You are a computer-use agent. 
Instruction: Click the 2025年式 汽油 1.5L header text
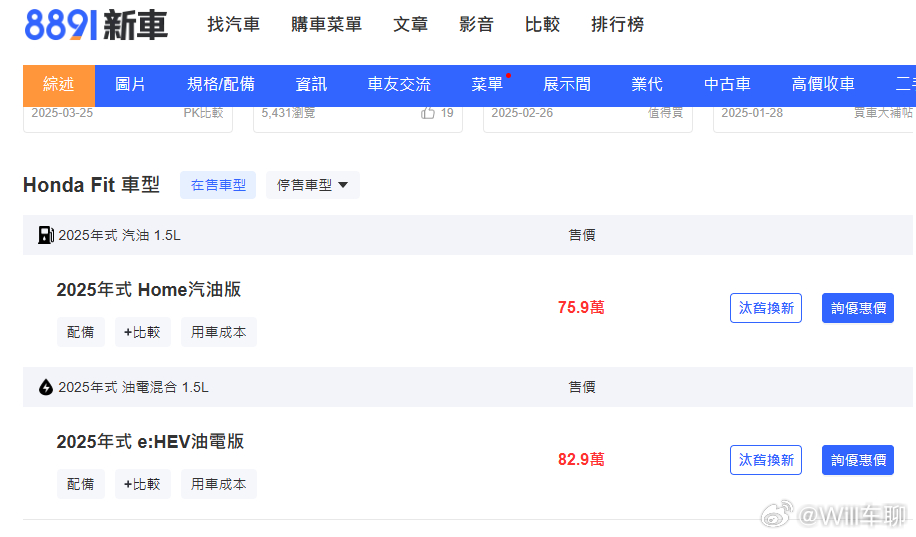(x=119, y=235)
